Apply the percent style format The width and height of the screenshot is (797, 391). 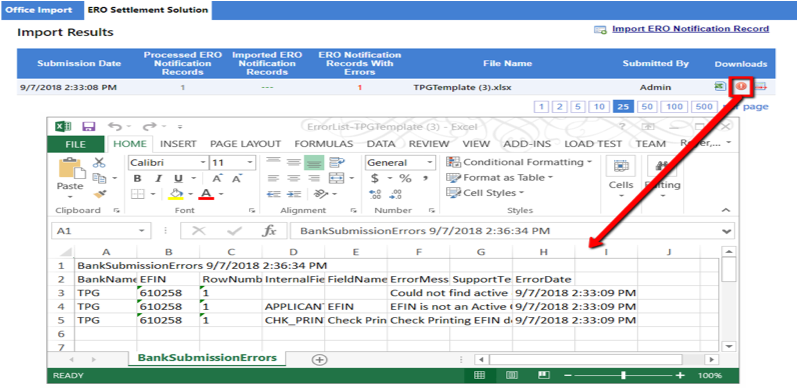tap(405, 178)
